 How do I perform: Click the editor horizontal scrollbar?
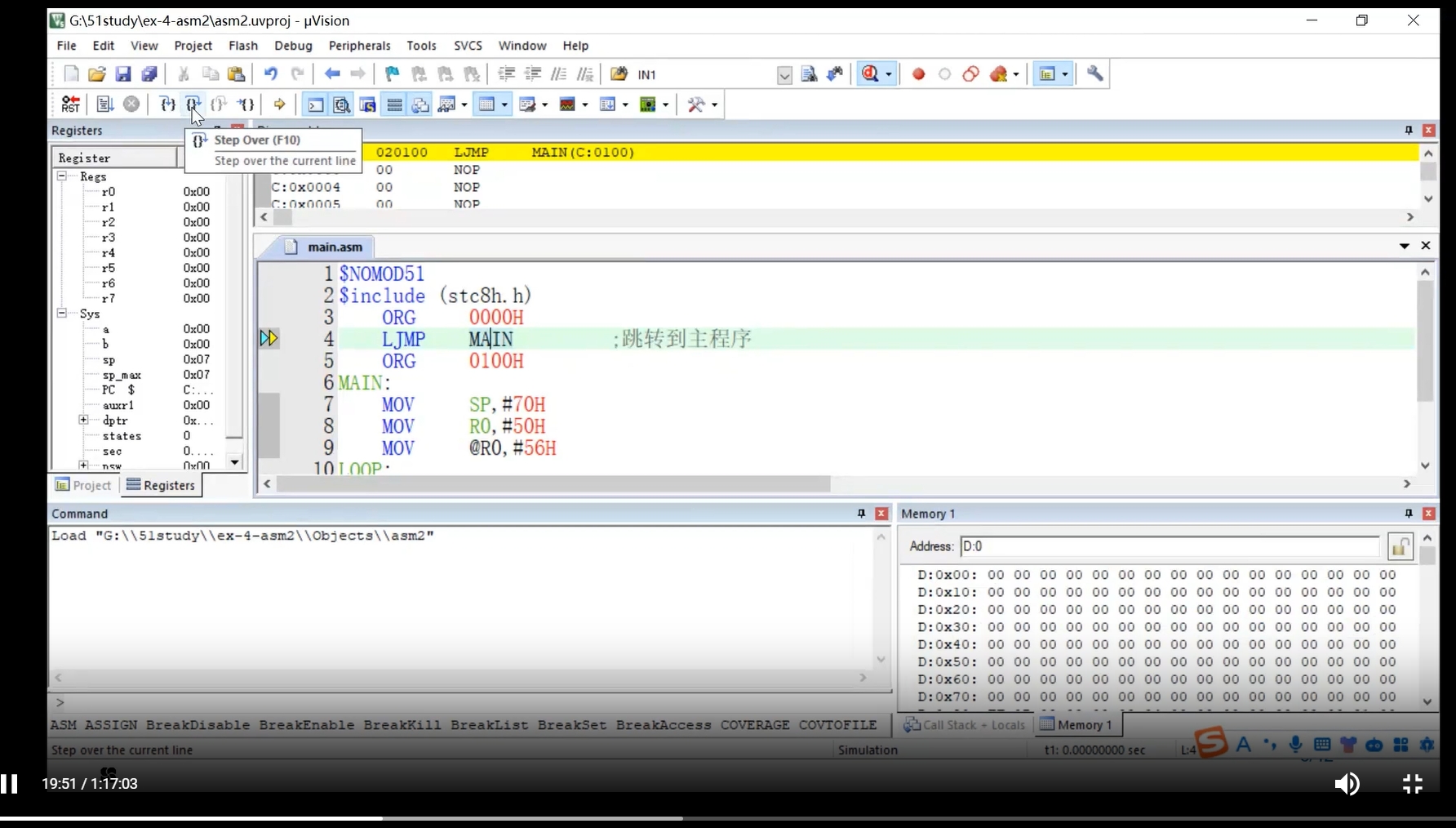837,484
